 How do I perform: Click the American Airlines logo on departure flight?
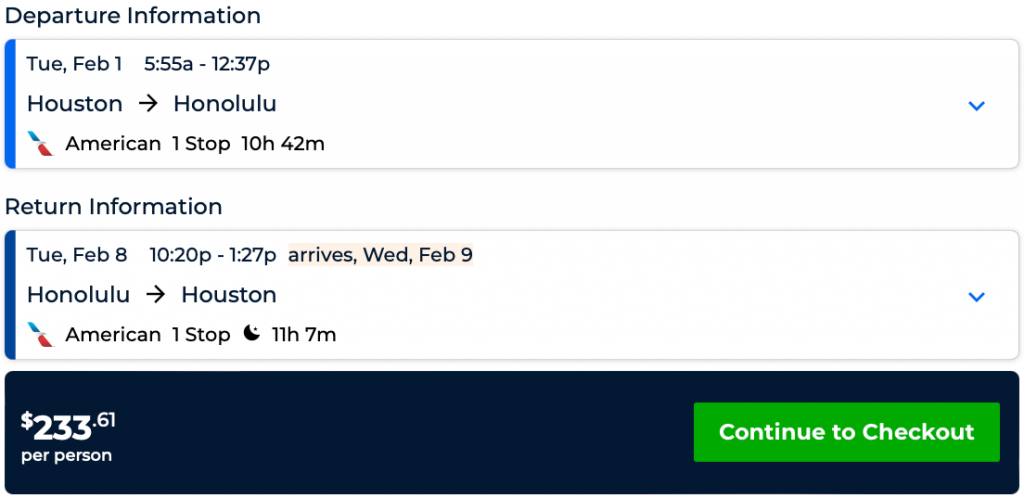tap(41, 144)
